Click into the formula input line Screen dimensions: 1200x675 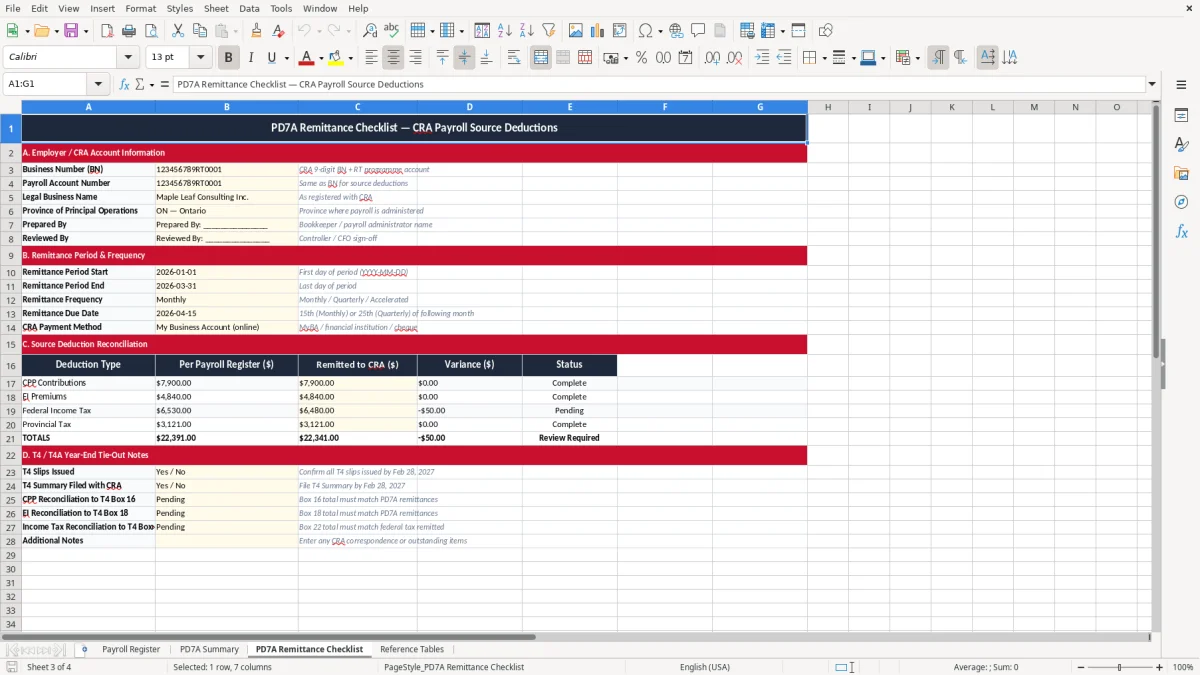[x=658, y=84]
